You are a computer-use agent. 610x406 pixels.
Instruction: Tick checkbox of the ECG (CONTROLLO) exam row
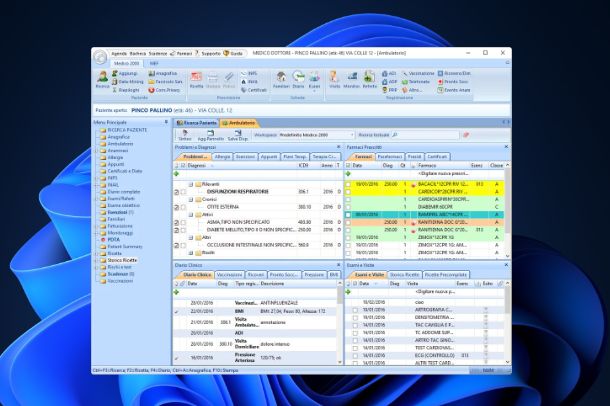(355, 356)
